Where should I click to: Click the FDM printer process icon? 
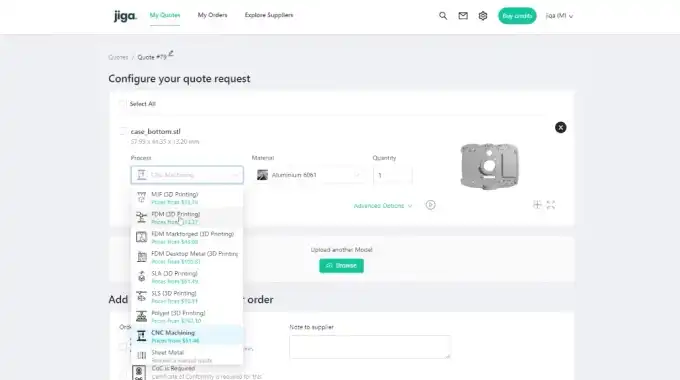coord(141,217)
